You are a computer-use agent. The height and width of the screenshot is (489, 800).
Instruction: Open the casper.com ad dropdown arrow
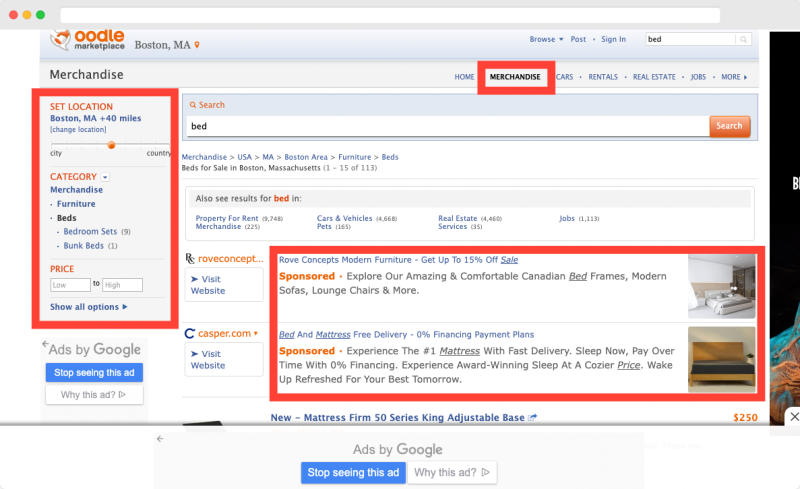click(x=256, y=334)
